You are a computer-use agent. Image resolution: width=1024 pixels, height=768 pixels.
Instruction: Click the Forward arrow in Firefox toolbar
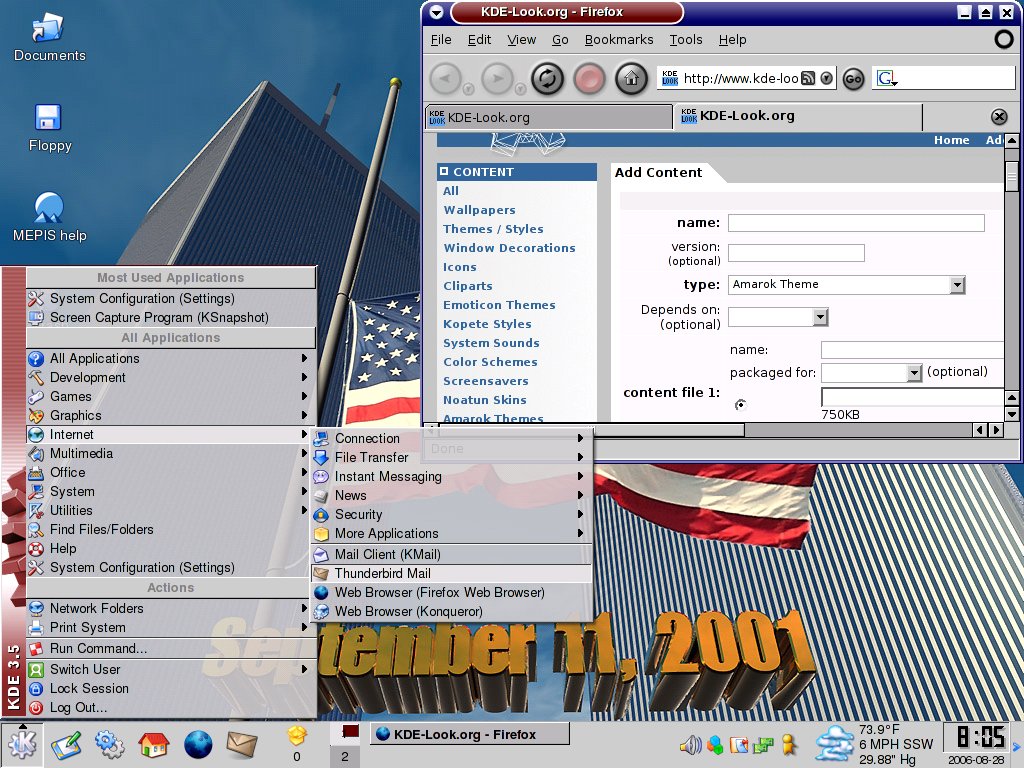[498, 79]
